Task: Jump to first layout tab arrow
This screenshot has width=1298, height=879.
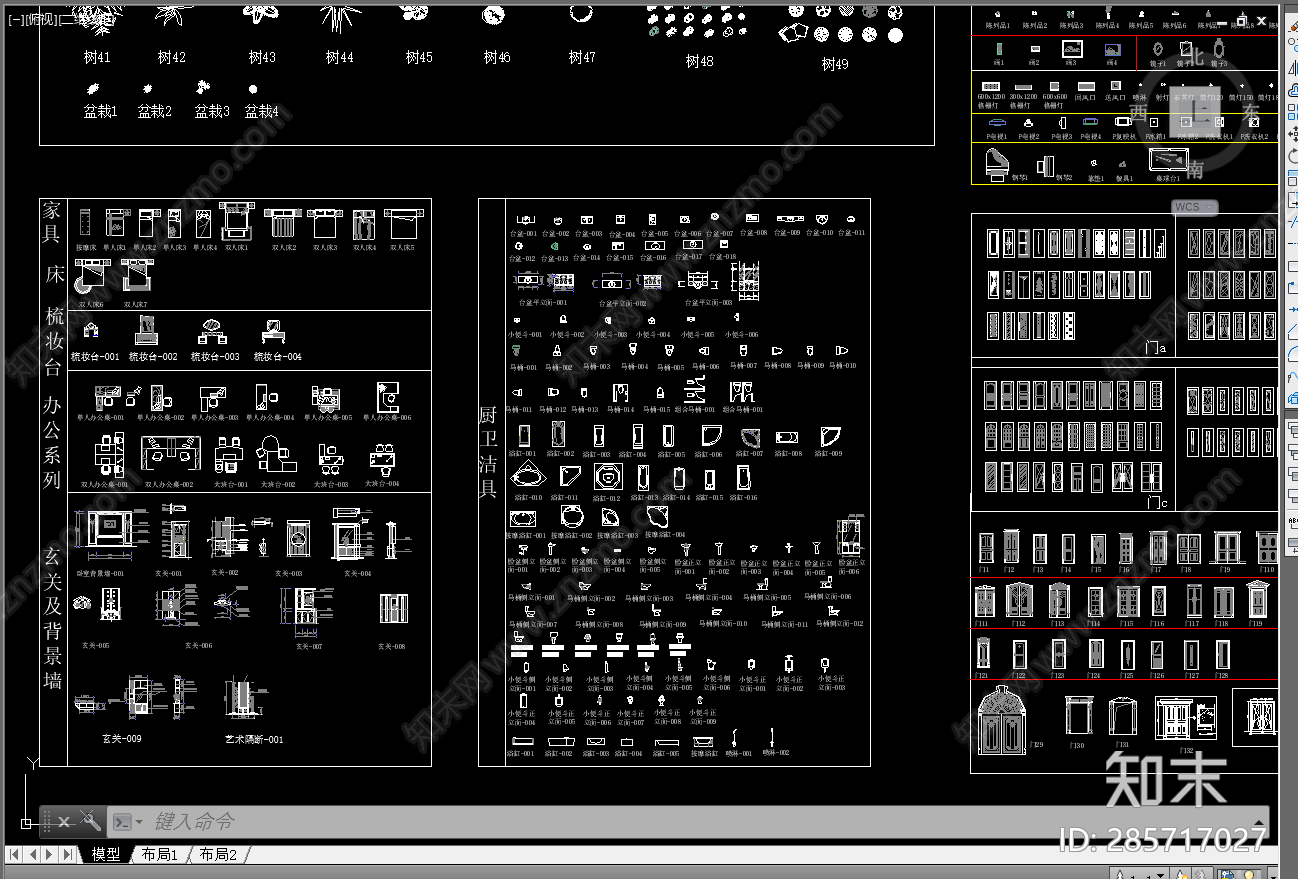Action: [x=14, y=855]
